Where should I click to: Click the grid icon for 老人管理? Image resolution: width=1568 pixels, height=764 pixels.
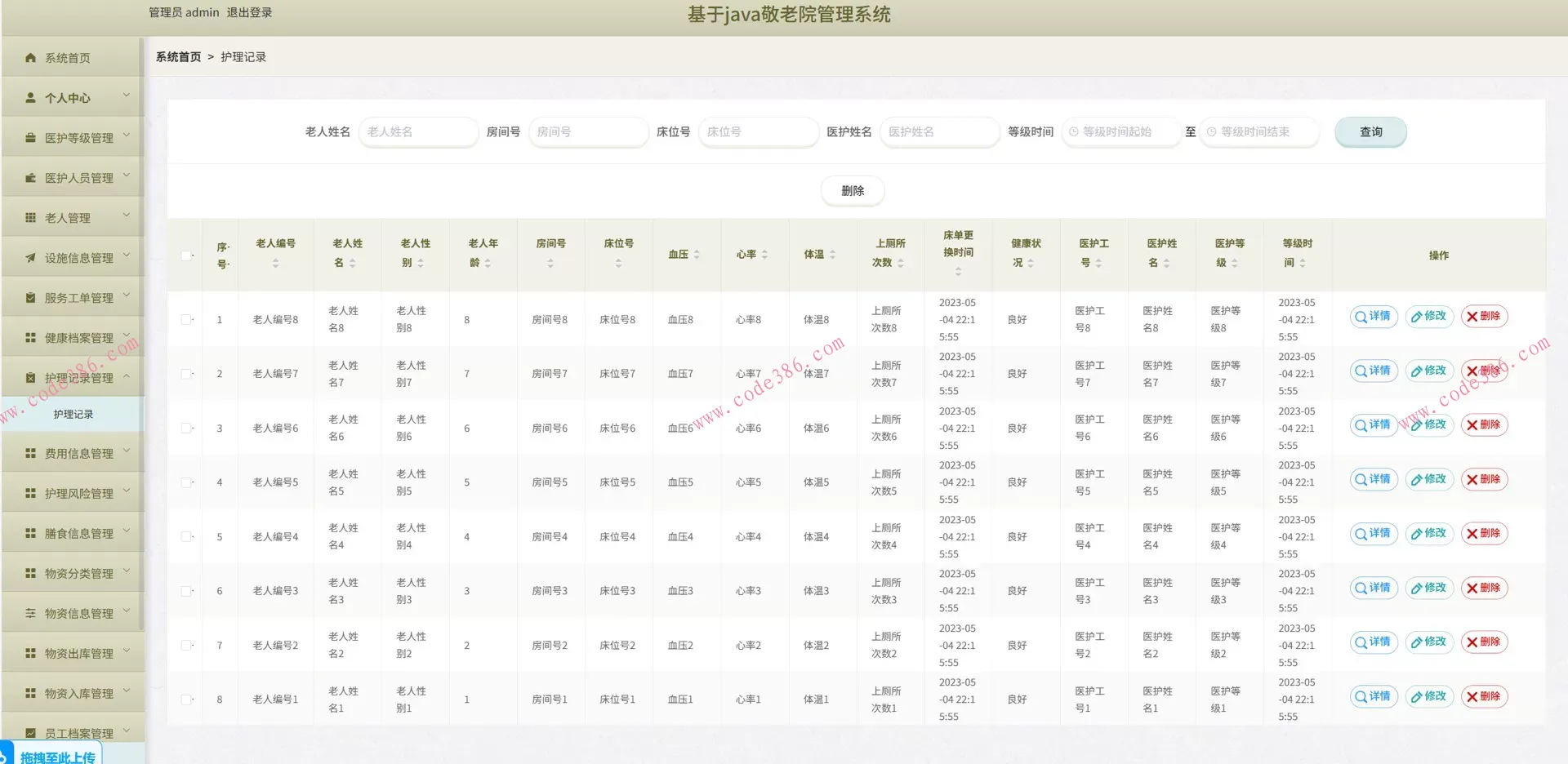click(x=30, y=218)
